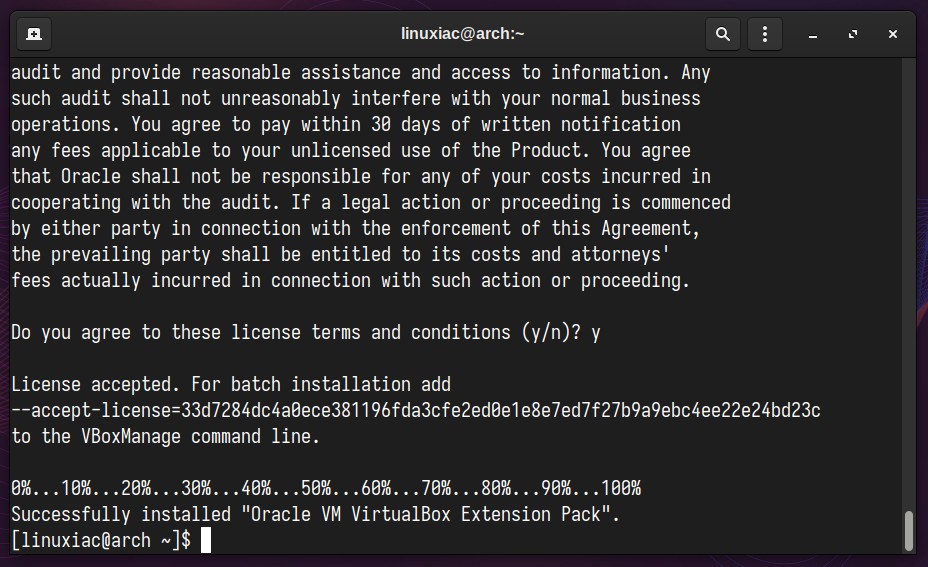
Task: Click the --accept-license hash line
Action: pyautogui.click(x=415, y=410)
